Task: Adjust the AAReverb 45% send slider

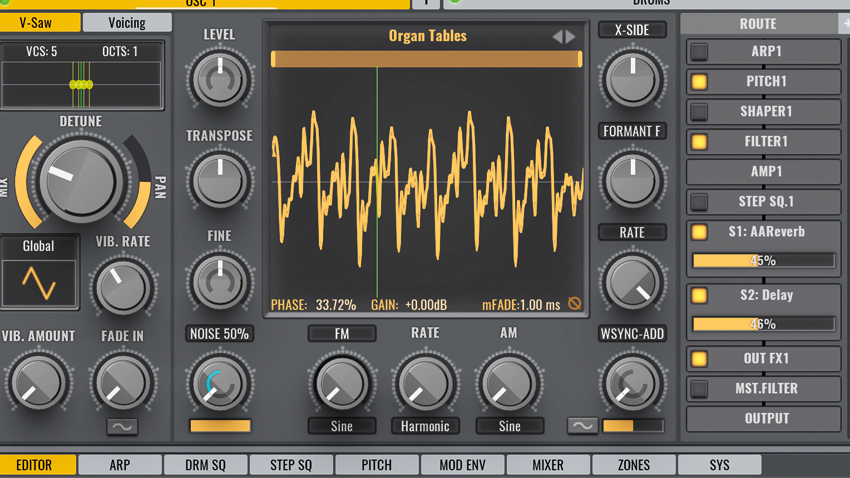Action: click(764, 261)
